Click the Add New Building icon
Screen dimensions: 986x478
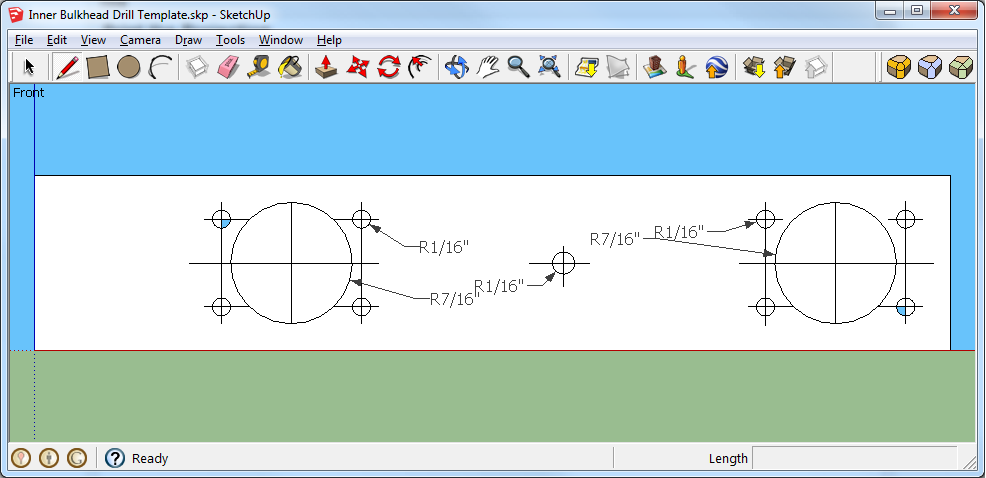point(655,67)
